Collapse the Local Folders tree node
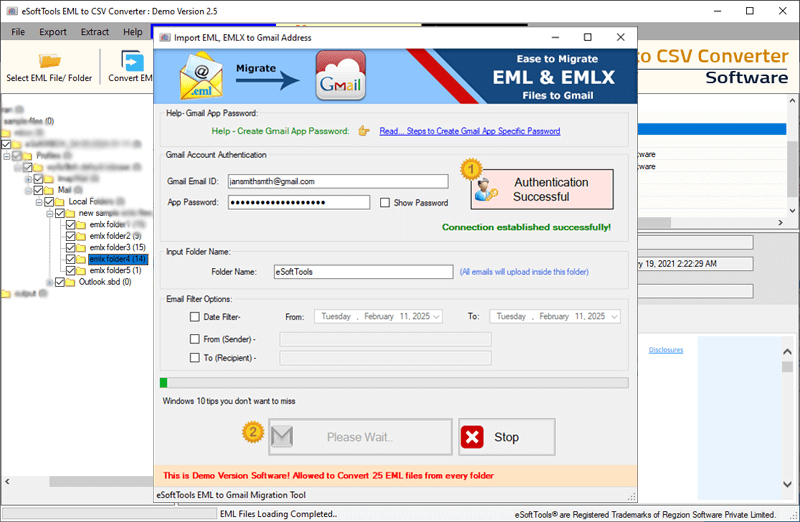Viewport: 800px width, 522px height. coord(39,202)
